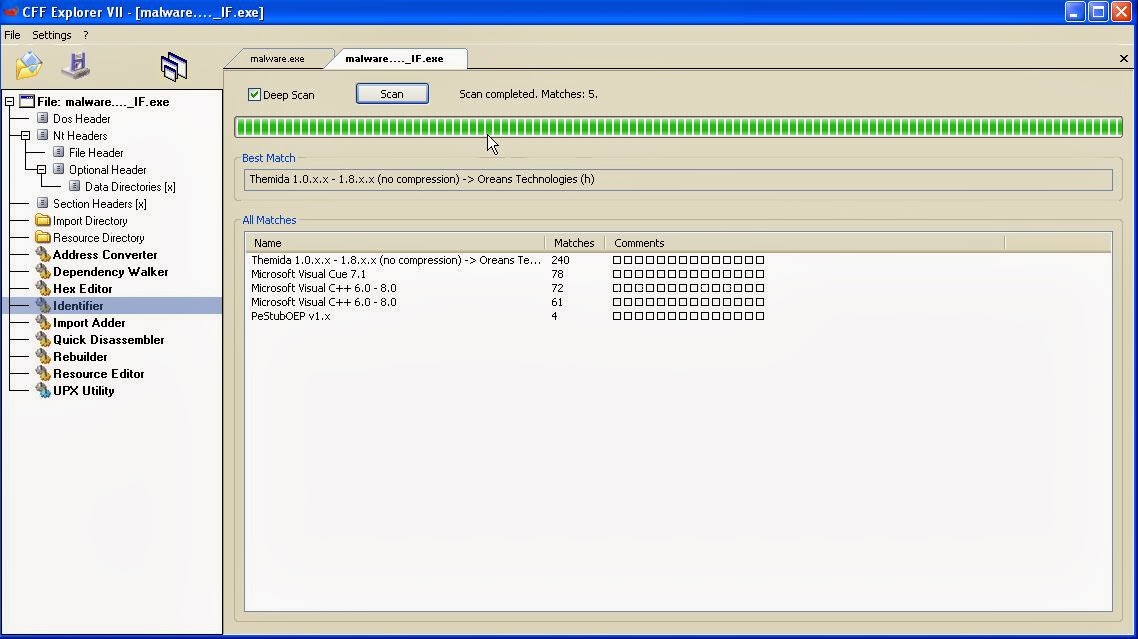Screen dimensions: 1138x639
Task: Click the Section Headers node icon
Action: (43, 203)
